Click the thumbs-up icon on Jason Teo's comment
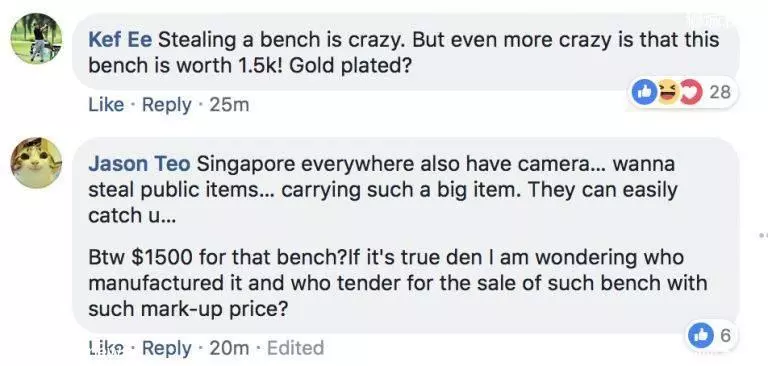The width and height of the screenshot is (768, 366). [x=701, y=335]
